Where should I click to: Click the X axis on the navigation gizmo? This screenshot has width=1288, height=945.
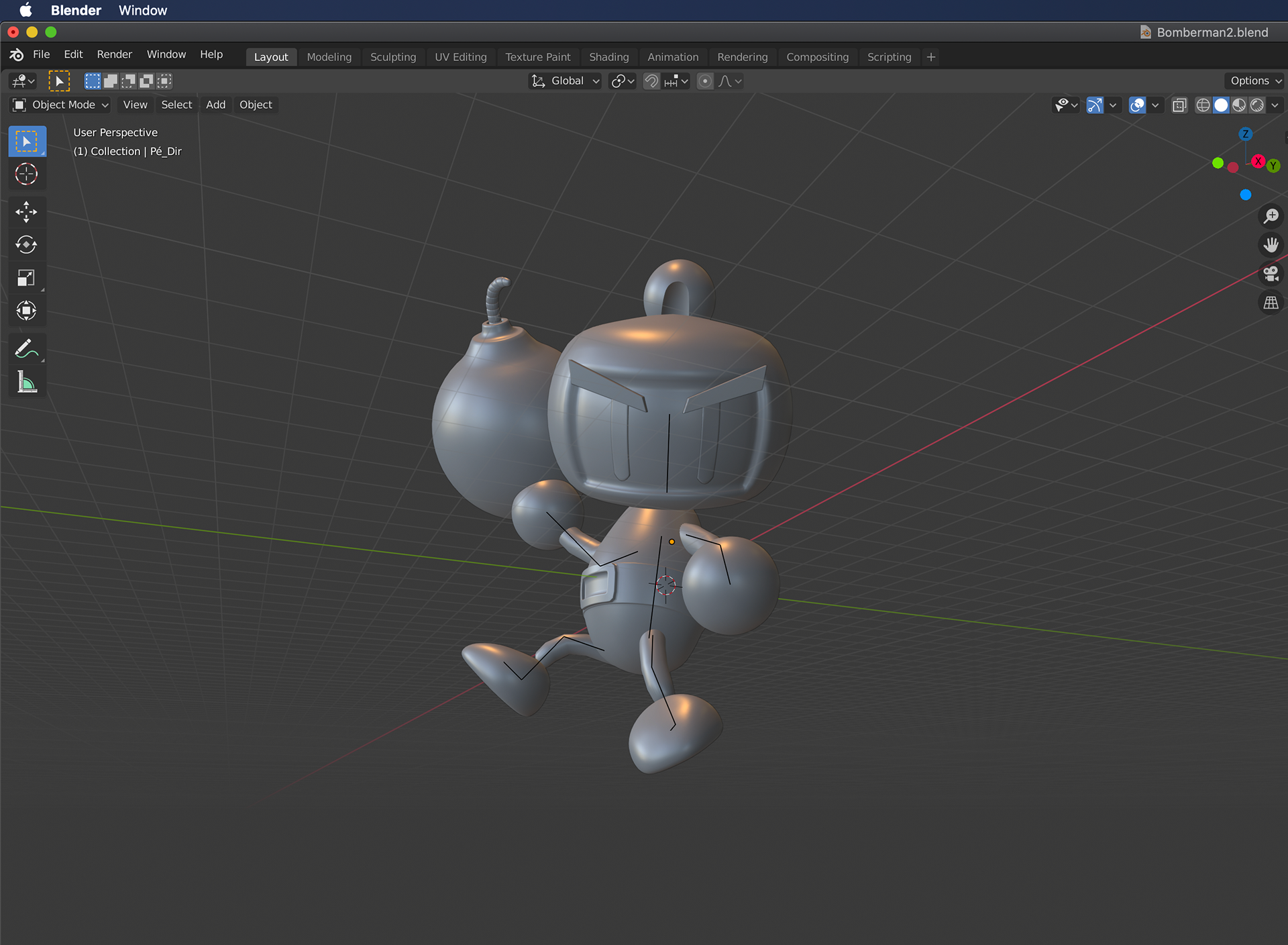[x=1258, y=161]
